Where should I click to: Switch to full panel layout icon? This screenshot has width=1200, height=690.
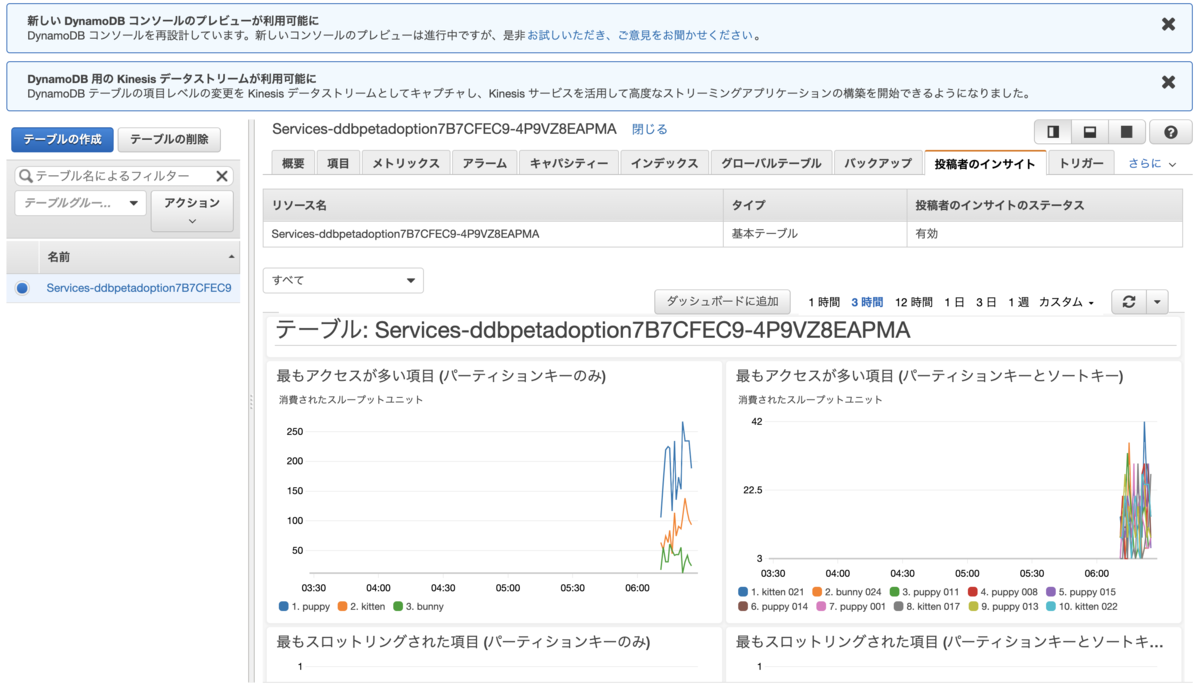coord(1126,132)
